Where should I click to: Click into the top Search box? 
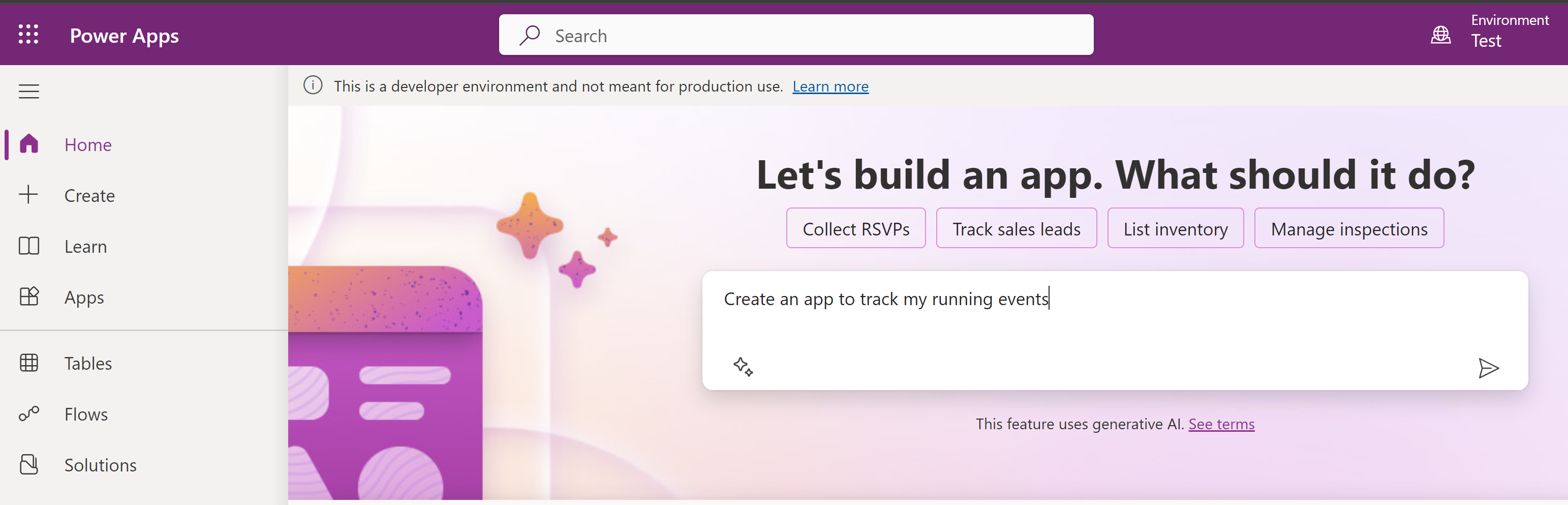tap(795, 35)
